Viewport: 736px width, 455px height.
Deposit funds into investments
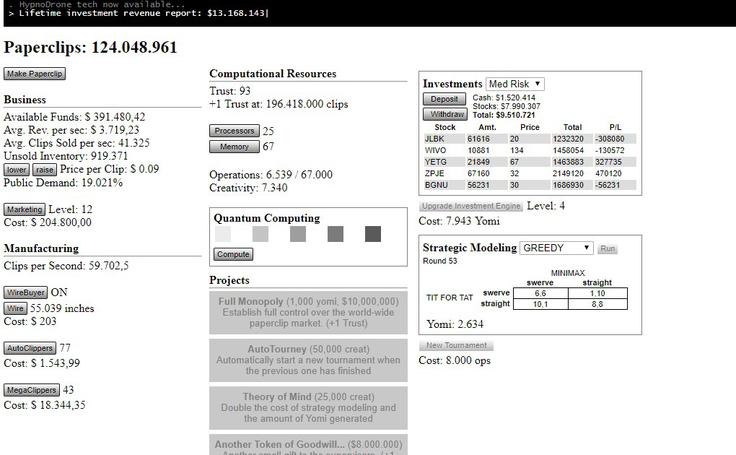445,99
